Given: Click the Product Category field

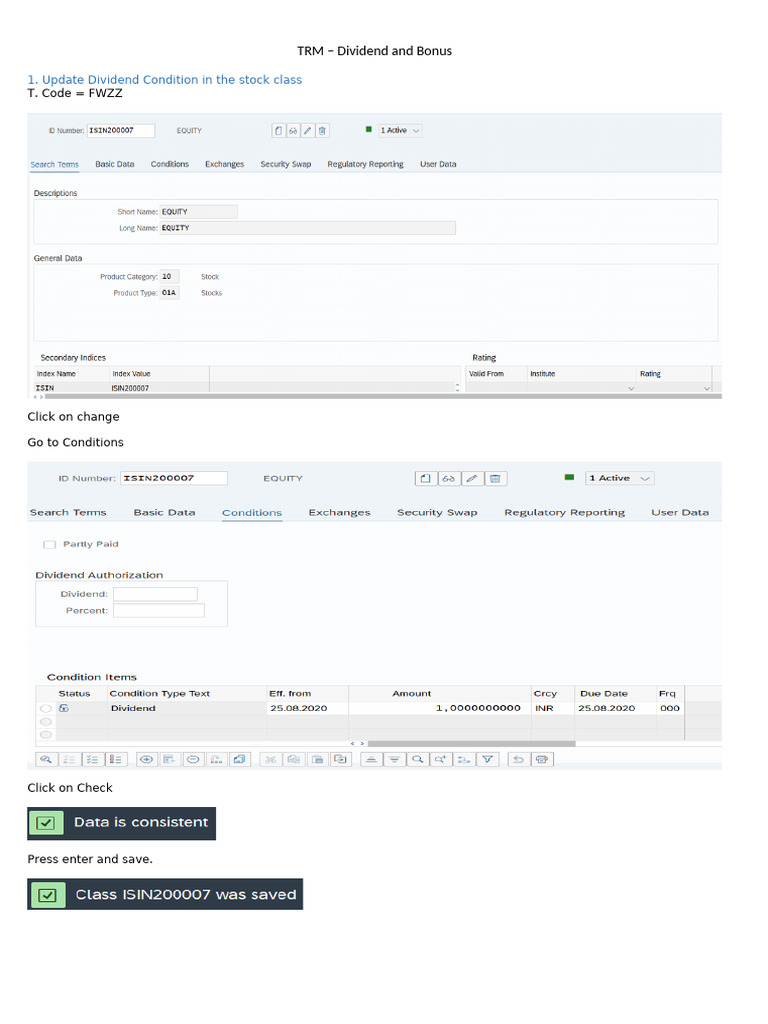Looking at the screenshot, I should coord(169,277).
